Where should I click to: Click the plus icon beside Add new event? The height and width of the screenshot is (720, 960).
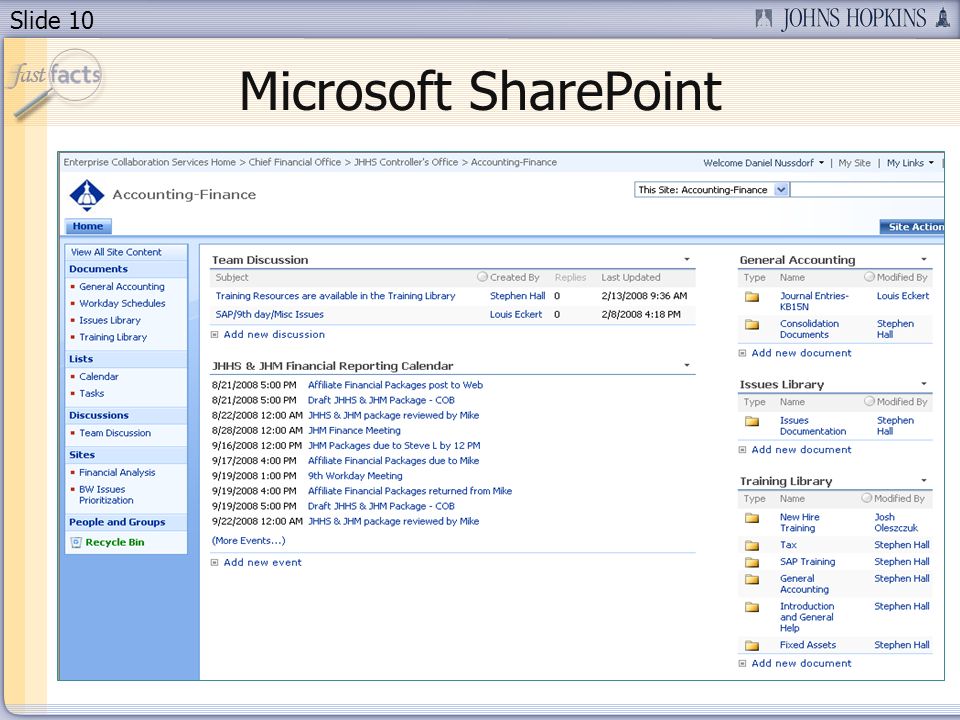[215, 563]
